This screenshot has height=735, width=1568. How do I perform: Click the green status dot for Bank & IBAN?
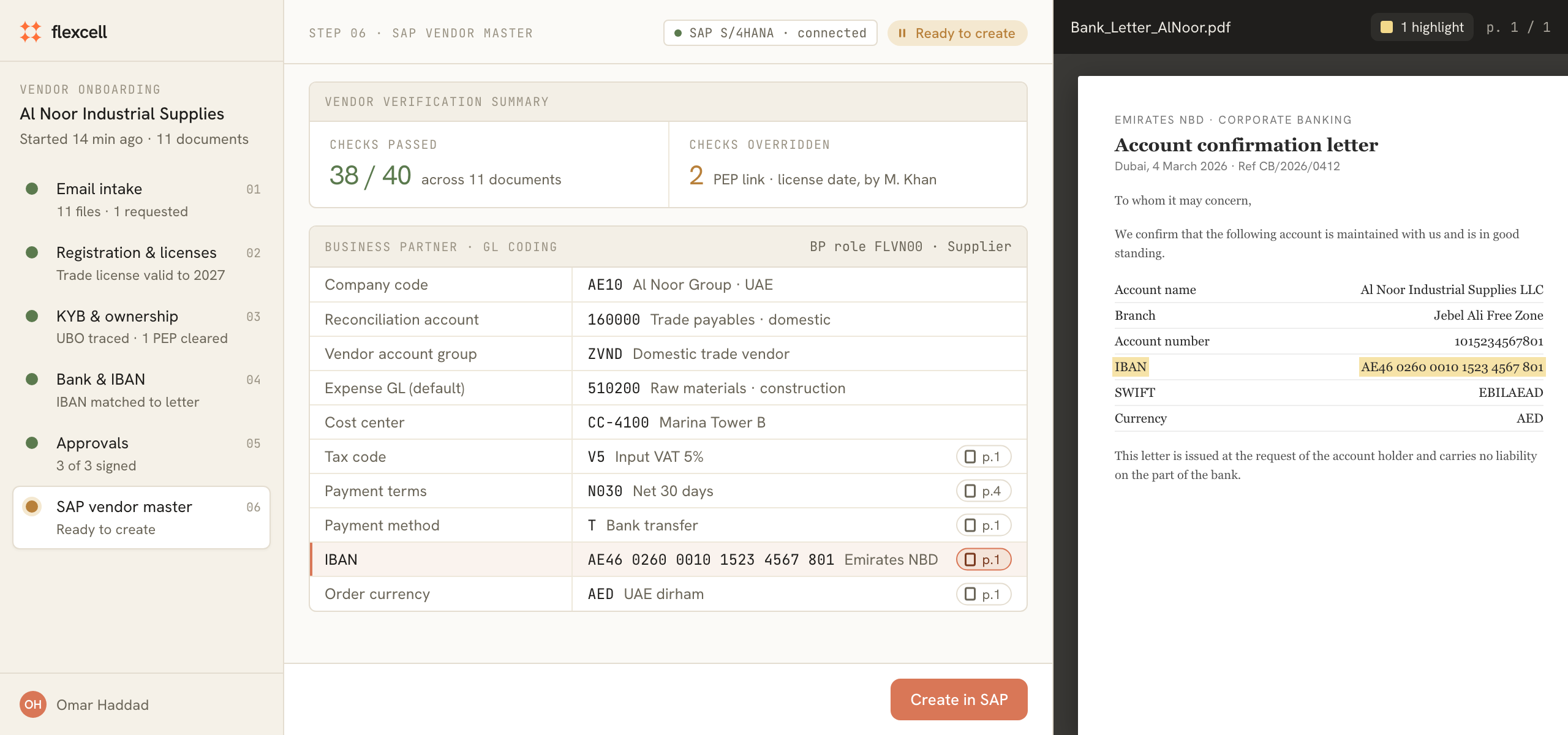[32, 379]
